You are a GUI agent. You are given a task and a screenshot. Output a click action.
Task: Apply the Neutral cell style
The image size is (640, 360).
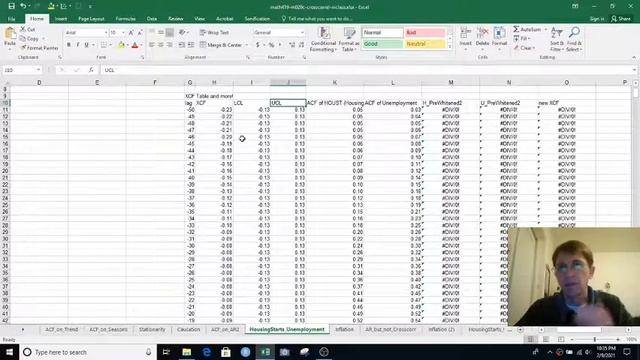pos(424,44)
